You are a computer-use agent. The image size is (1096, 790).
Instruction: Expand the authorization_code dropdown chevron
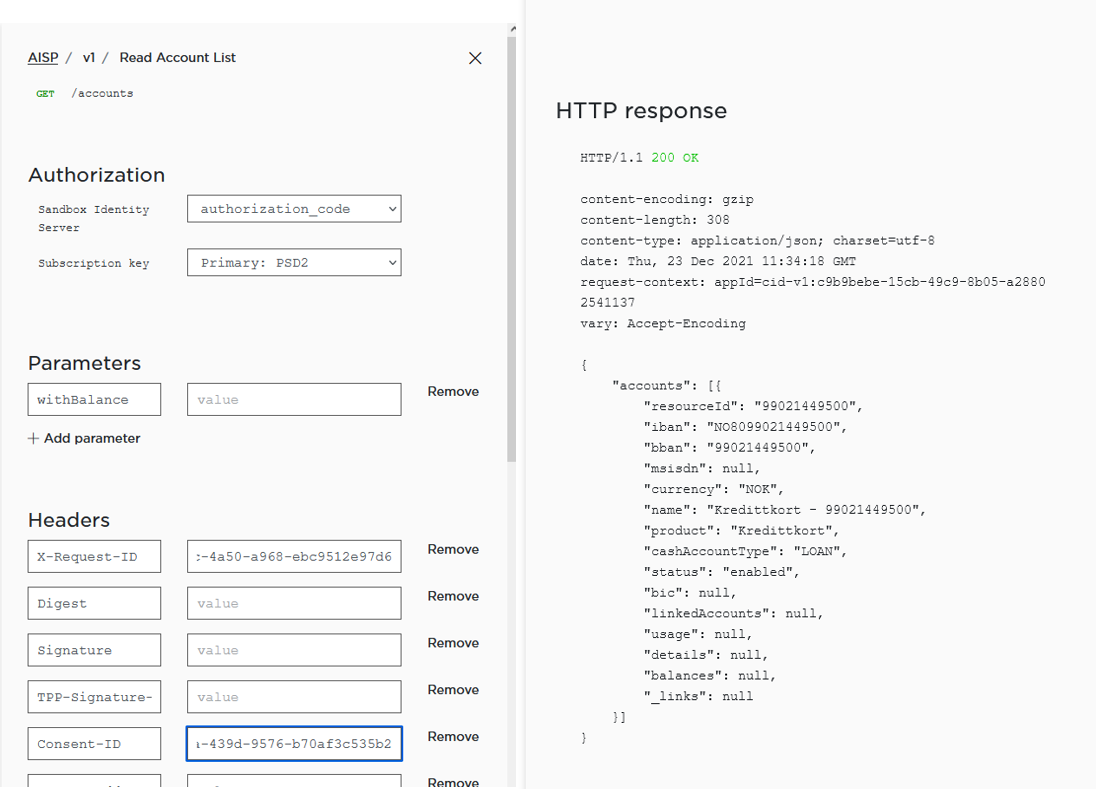tap(389, 208)
